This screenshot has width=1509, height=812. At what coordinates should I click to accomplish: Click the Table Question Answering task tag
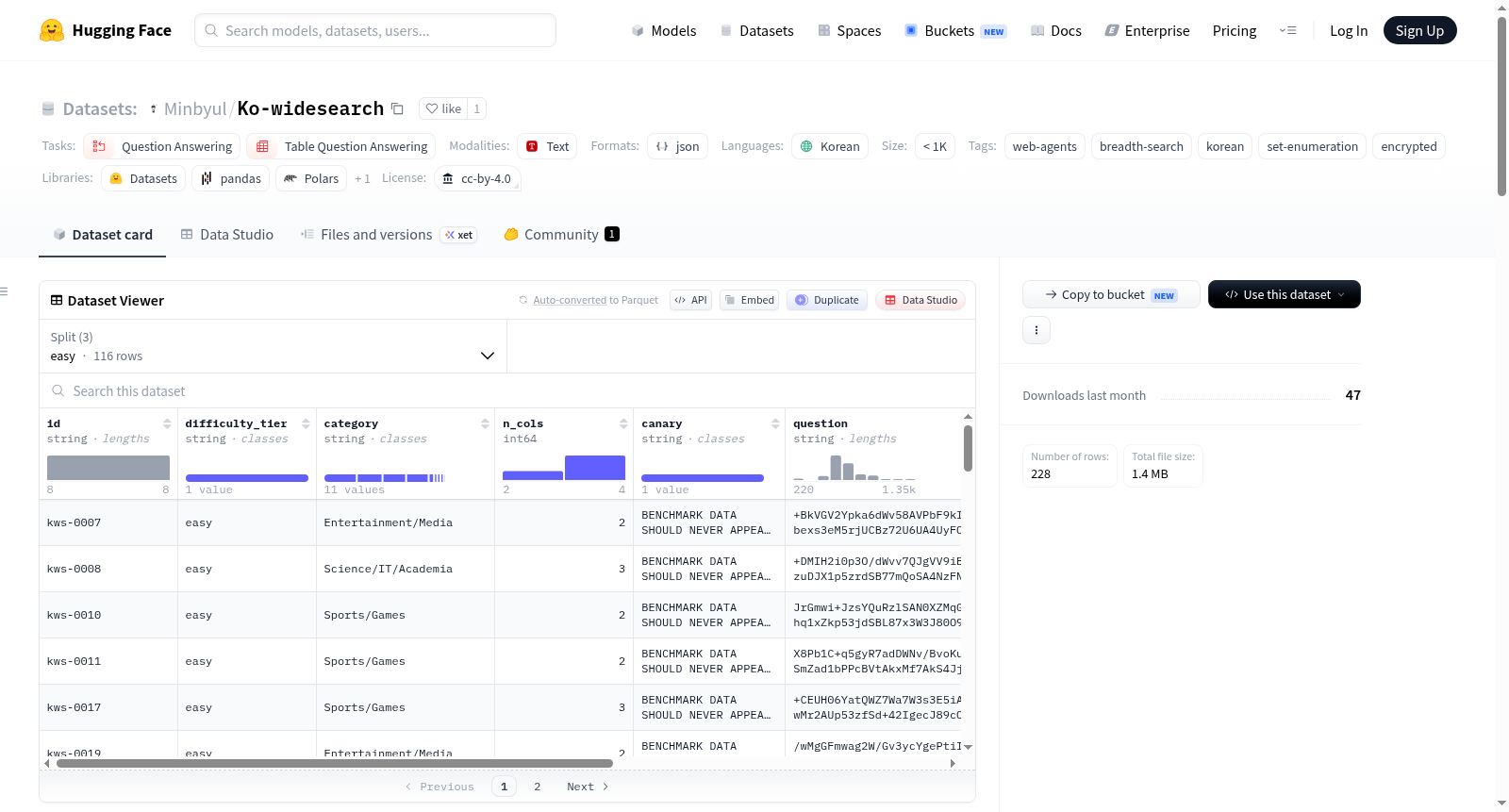pos(341,146)
